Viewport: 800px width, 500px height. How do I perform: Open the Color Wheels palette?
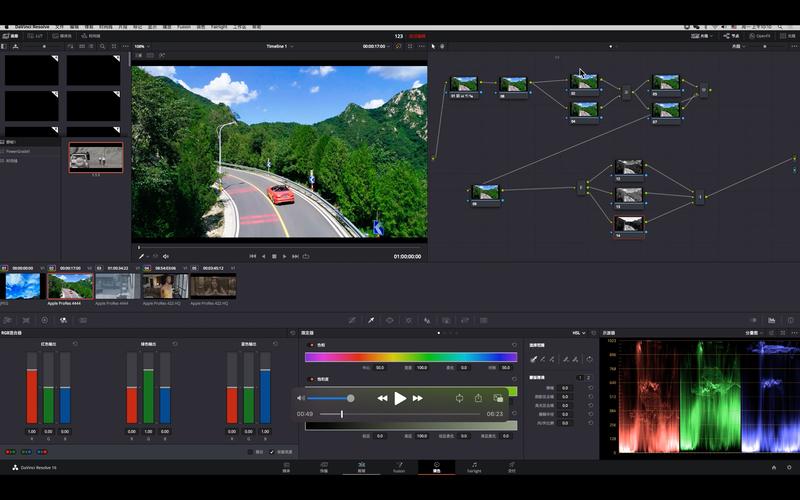pos(44,320)
